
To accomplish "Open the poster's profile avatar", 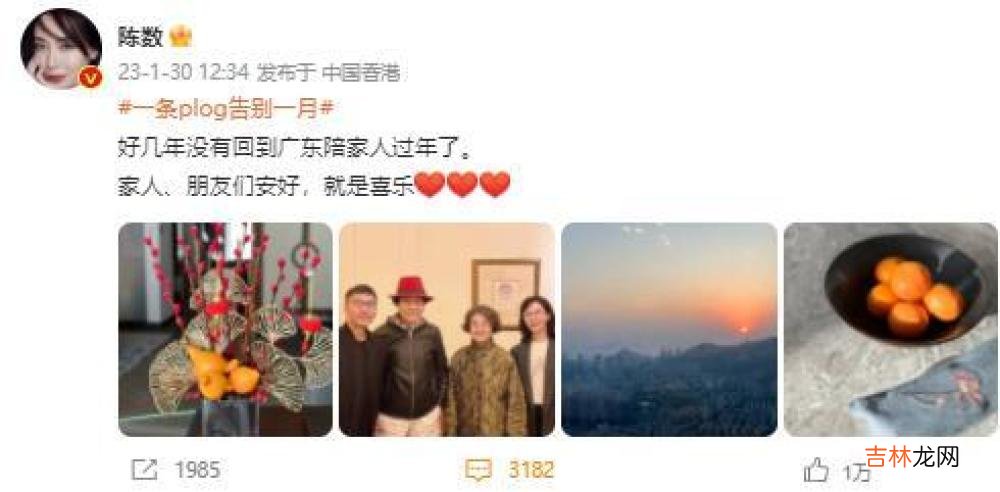I will [x=61, y=48].
